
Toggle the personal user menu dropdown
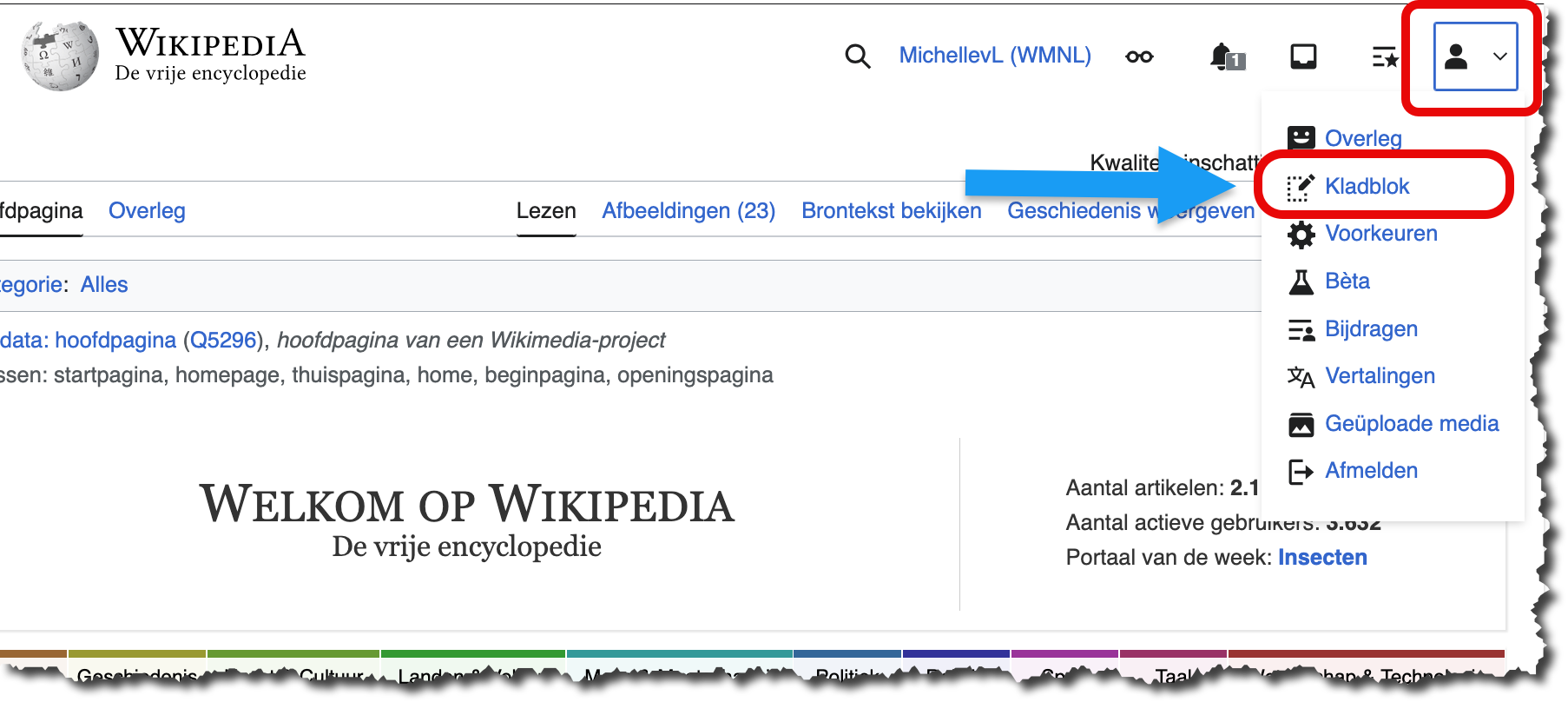point(1475,56)
